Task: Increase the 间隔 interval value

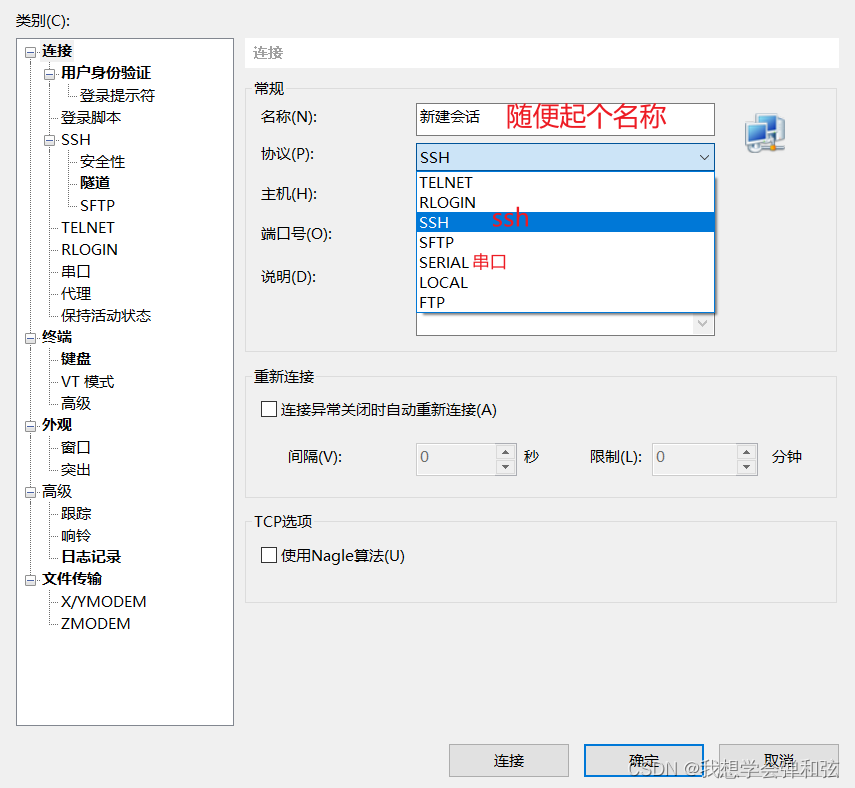Action: (505, 452)
